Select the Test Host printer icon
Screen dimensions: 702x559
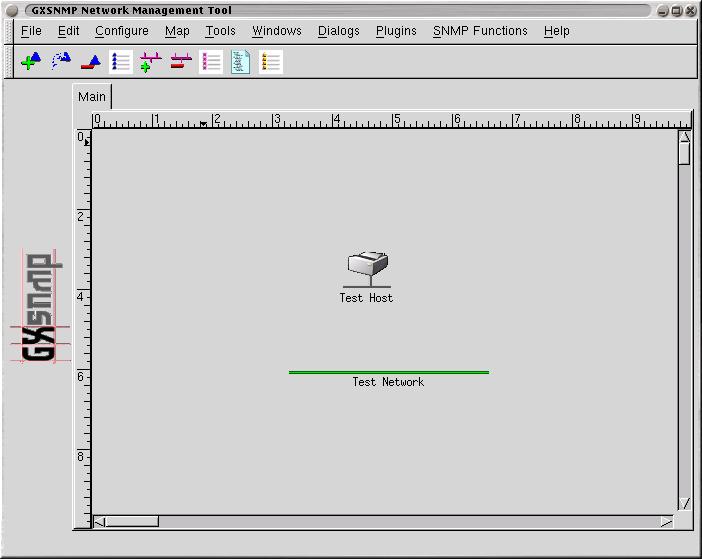point(367,268)
